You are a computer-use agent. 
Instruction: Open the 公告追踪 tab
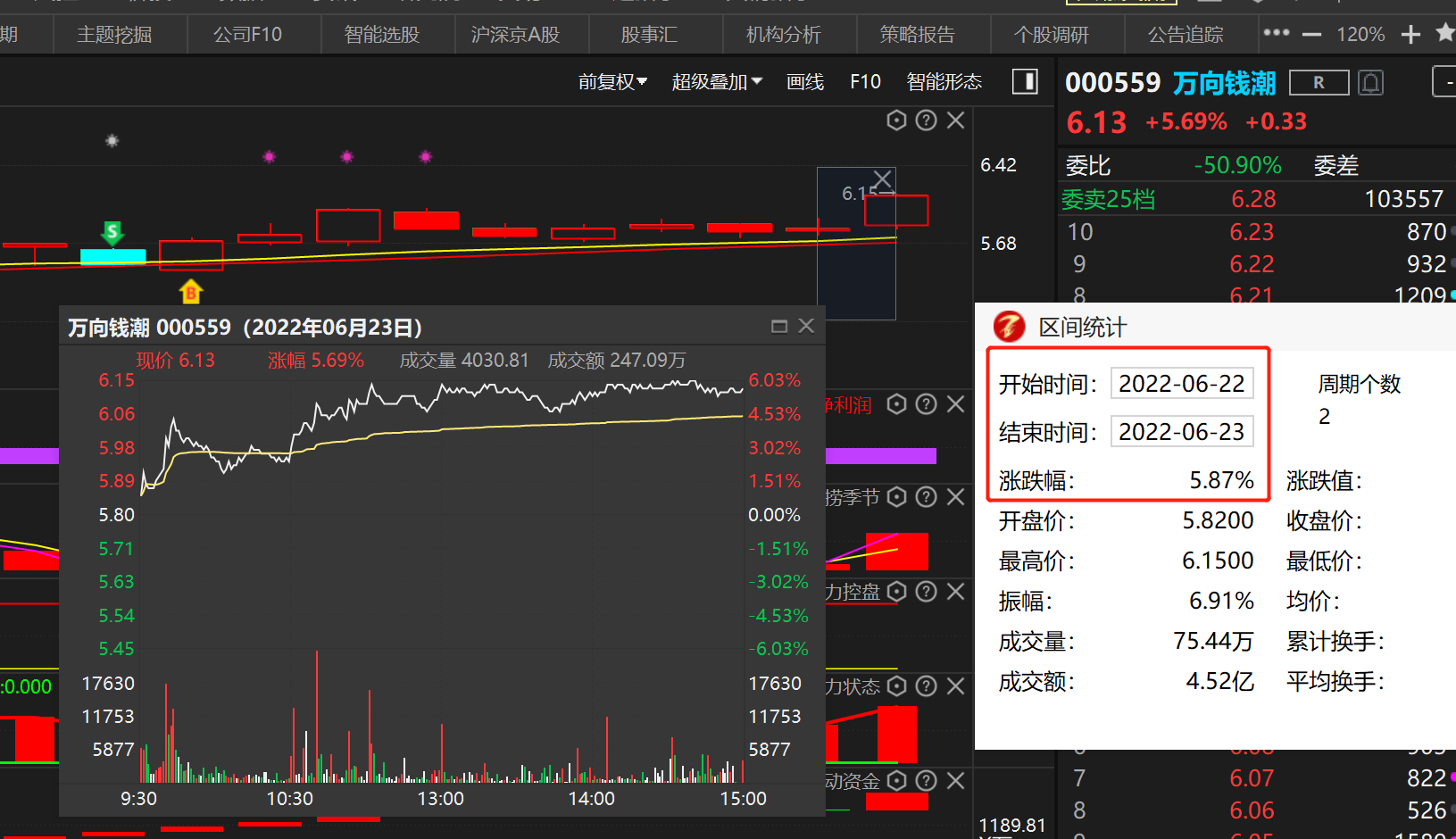[x=1186, y=35]
